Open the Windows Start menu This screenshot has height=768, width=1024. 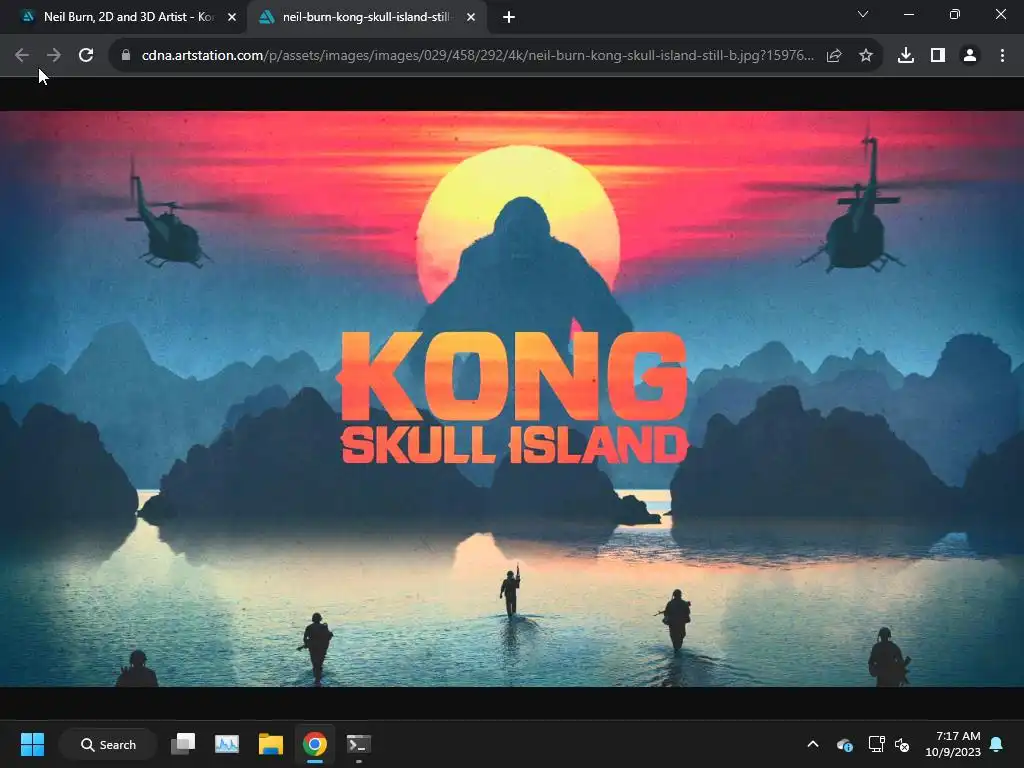coord(32,744)
